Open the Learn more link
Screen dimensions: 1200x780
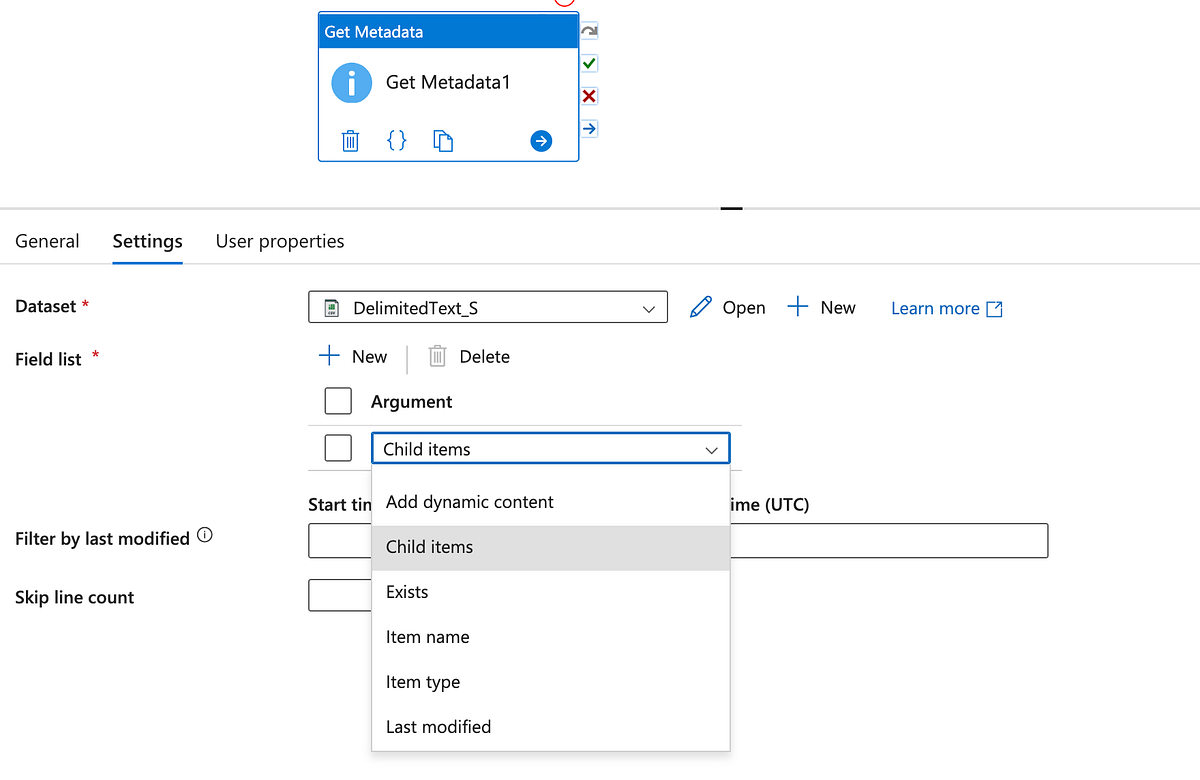[x=936, y=308]
